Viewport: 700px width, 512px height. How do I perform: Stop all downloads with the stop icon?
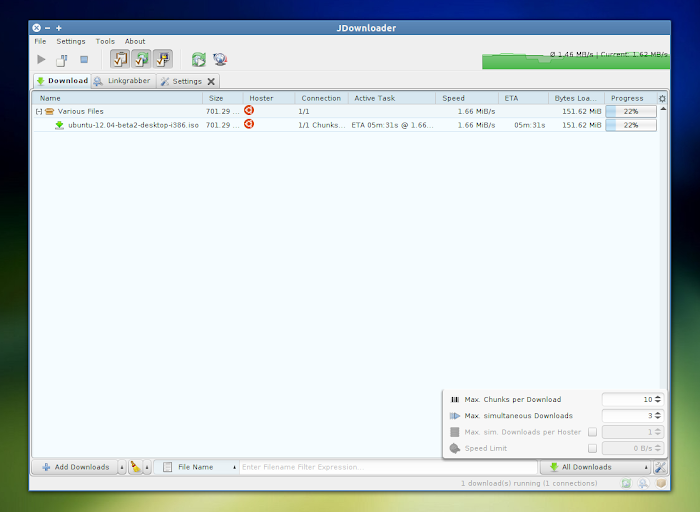coord(84,59)
